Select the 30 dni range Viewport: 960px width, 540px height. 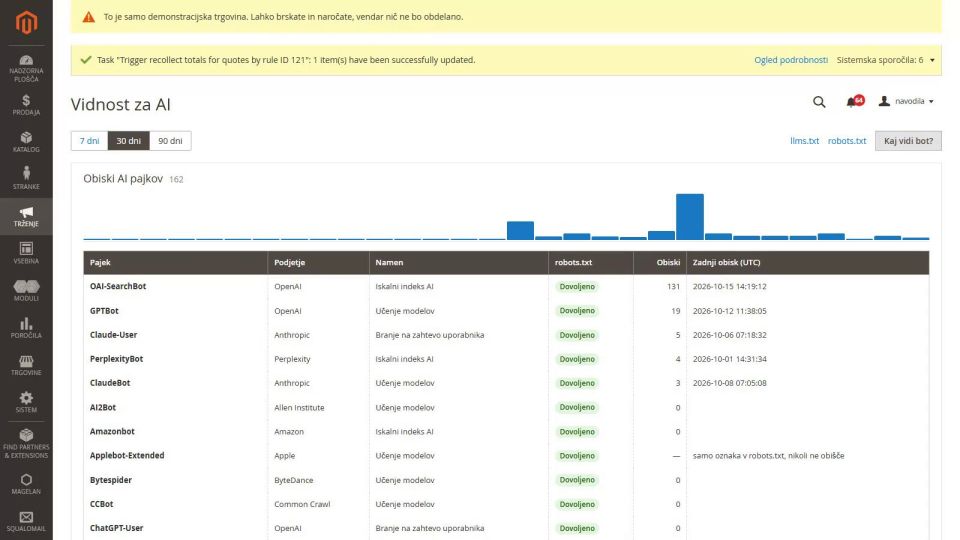[x=129, y=141]
